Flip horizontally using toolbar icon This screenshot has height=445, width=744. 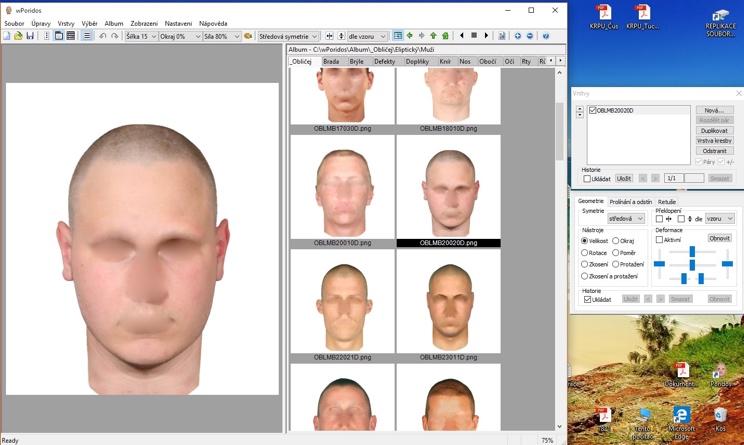click(329, 36)
